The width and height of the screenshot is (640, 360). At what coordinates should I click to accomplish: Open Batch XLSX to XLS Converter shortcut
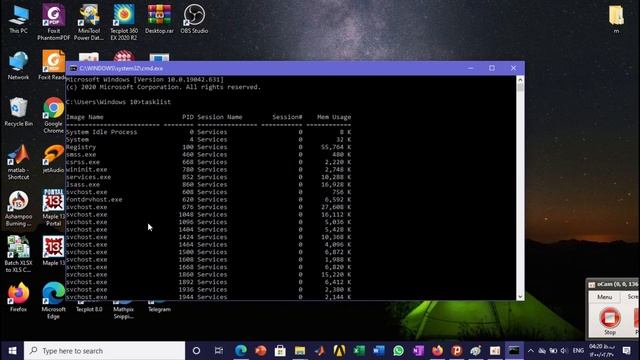(18, 254)
